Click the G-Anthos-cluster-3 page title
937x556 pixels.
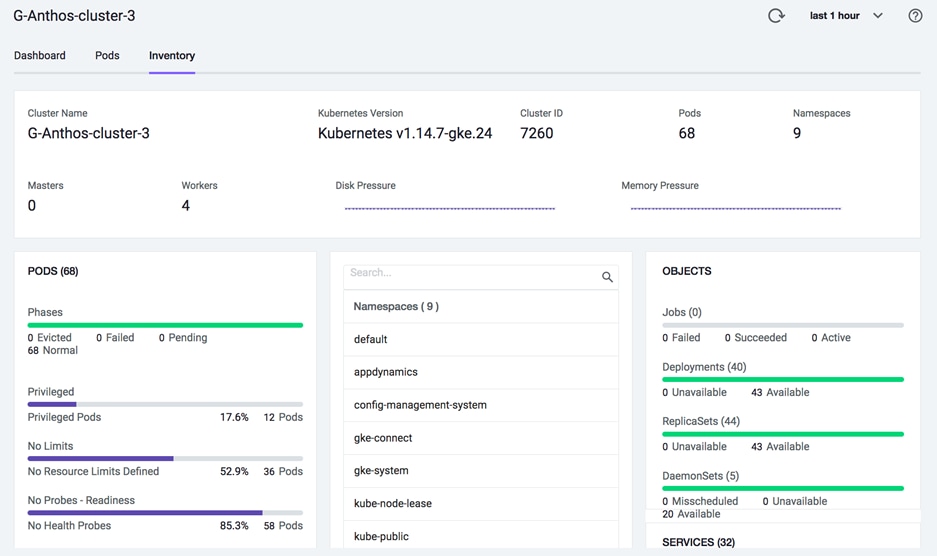pos(74,16)
